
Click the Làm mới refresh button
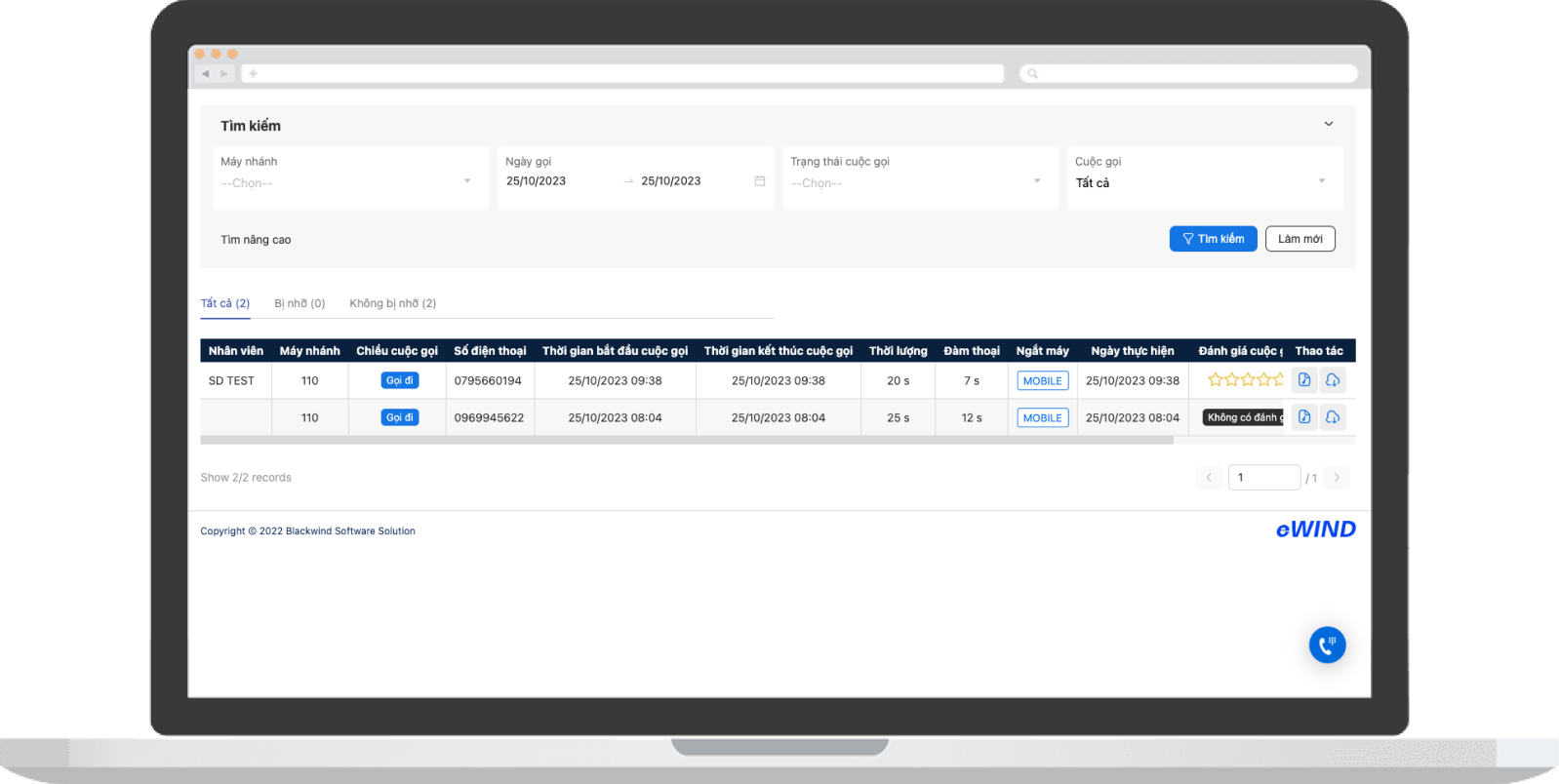tap(1299, 239)
